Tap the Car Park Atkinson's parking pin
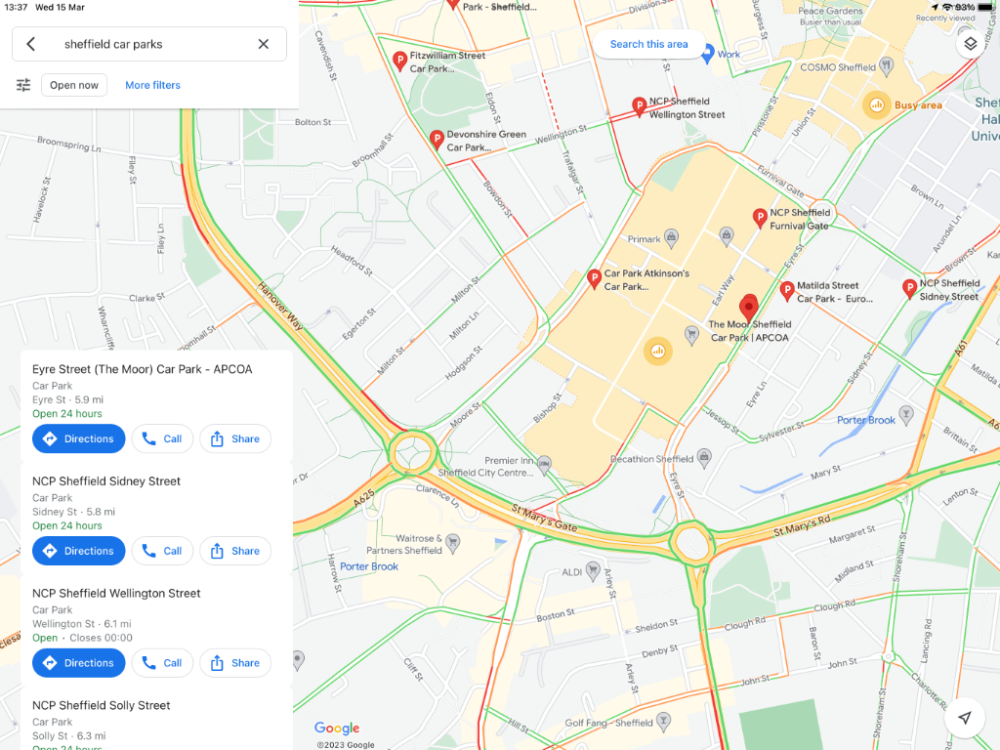 (594, 279)
